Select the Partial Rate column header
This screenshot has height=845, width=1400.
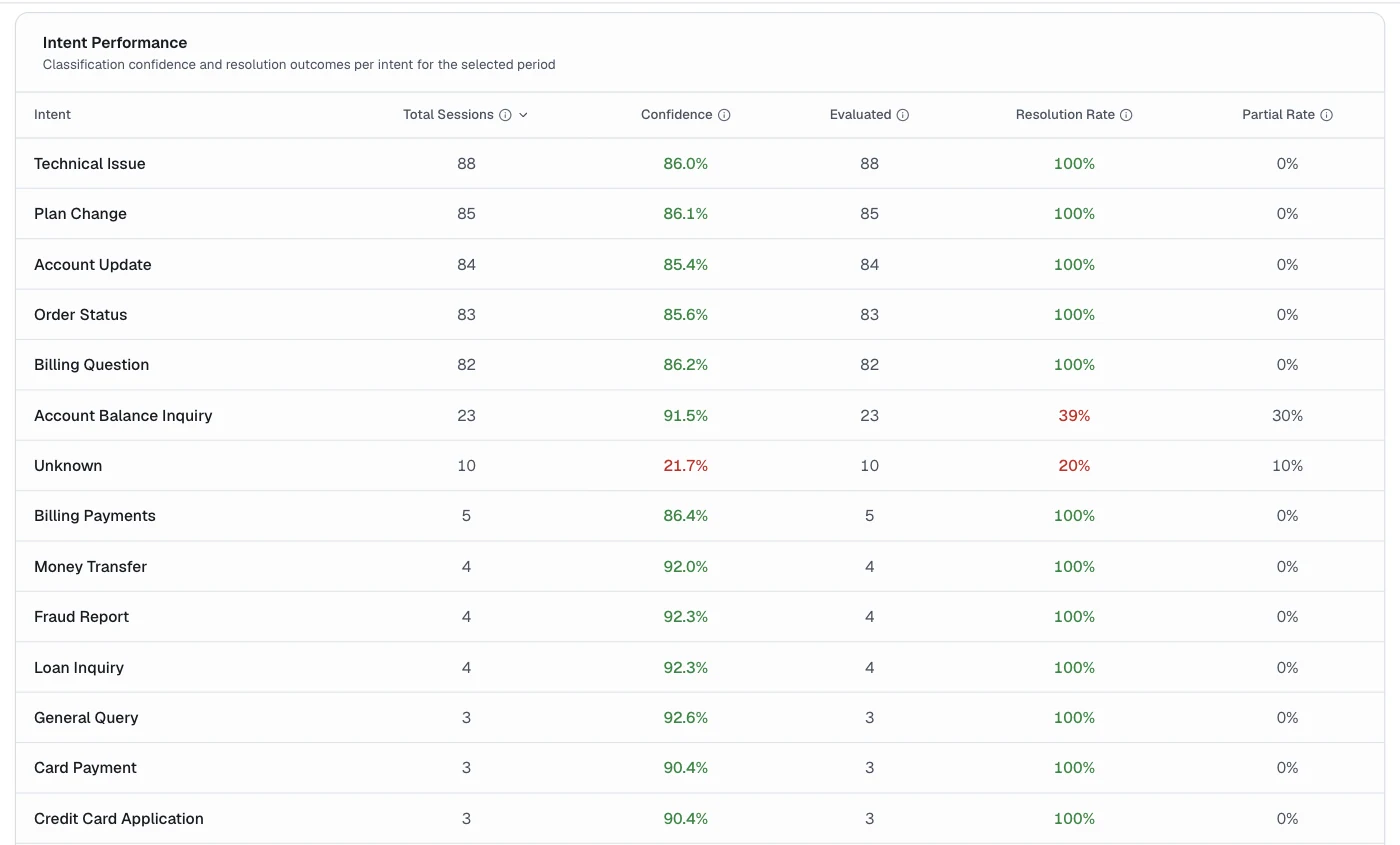coord(1278,115)
